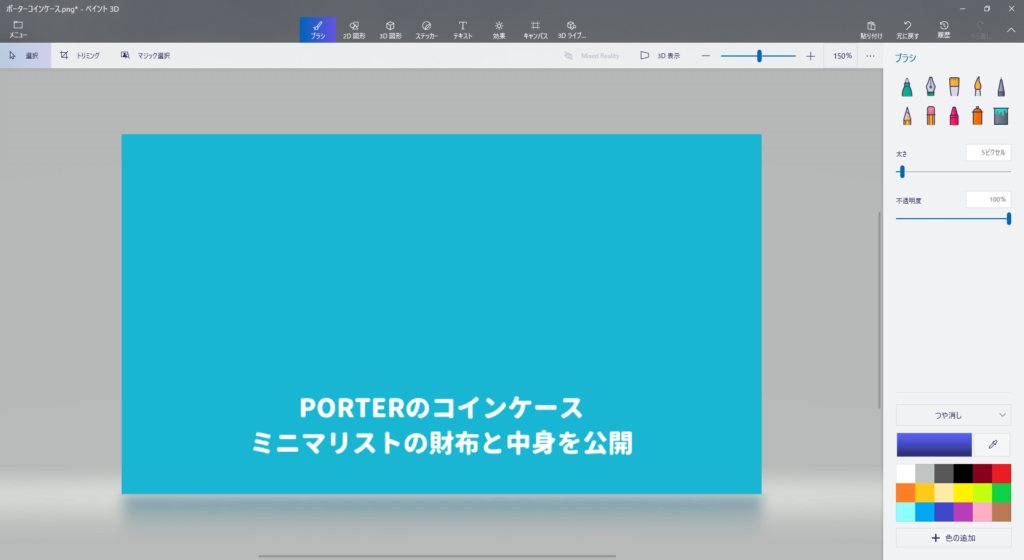The image size is (1024, 560).
Task: Open the more options ellipsis
Action: (x=870, y=56)
